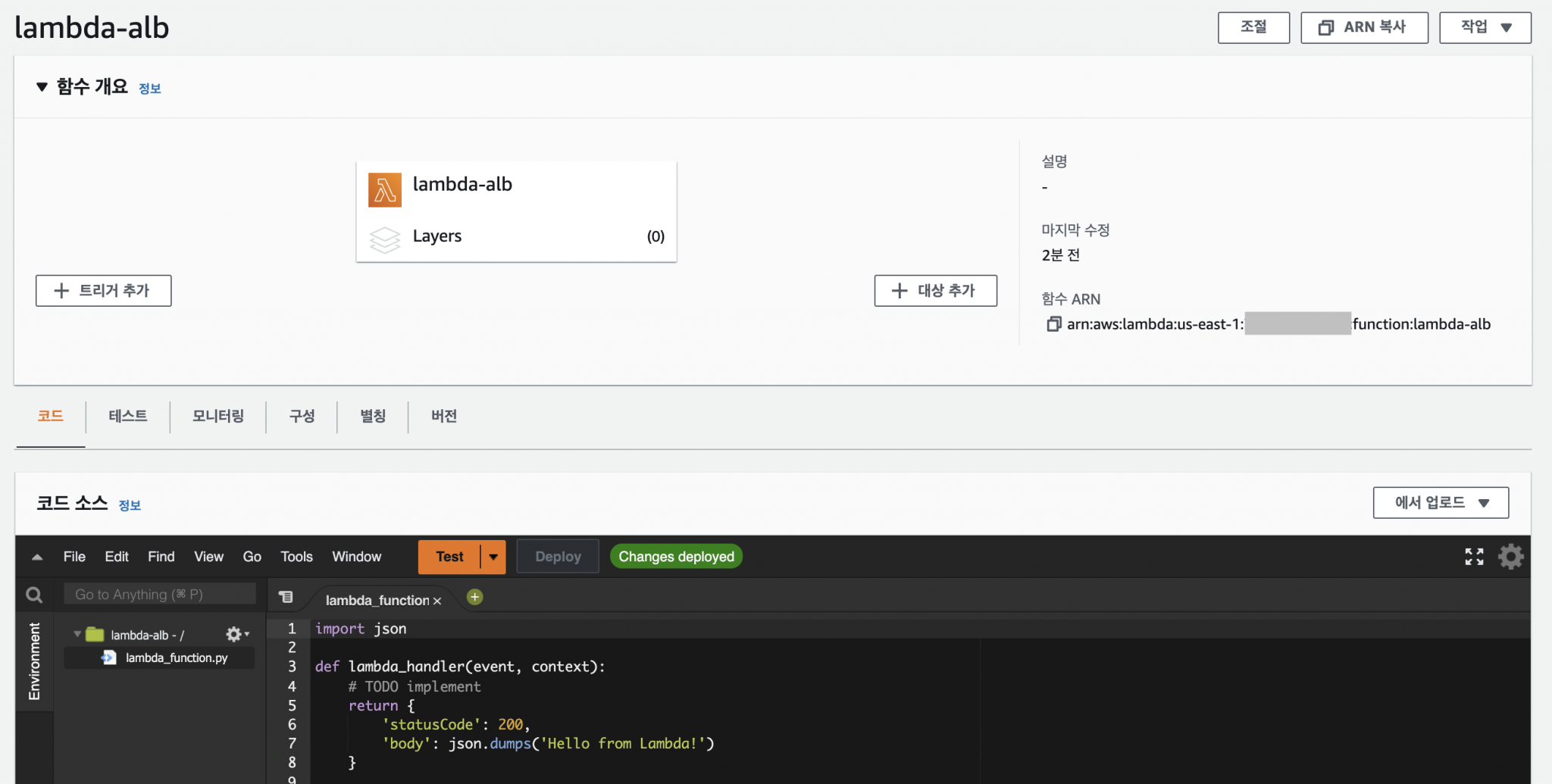
Task: Open the 에서 업로드 dropdown
Action: 1440,502
